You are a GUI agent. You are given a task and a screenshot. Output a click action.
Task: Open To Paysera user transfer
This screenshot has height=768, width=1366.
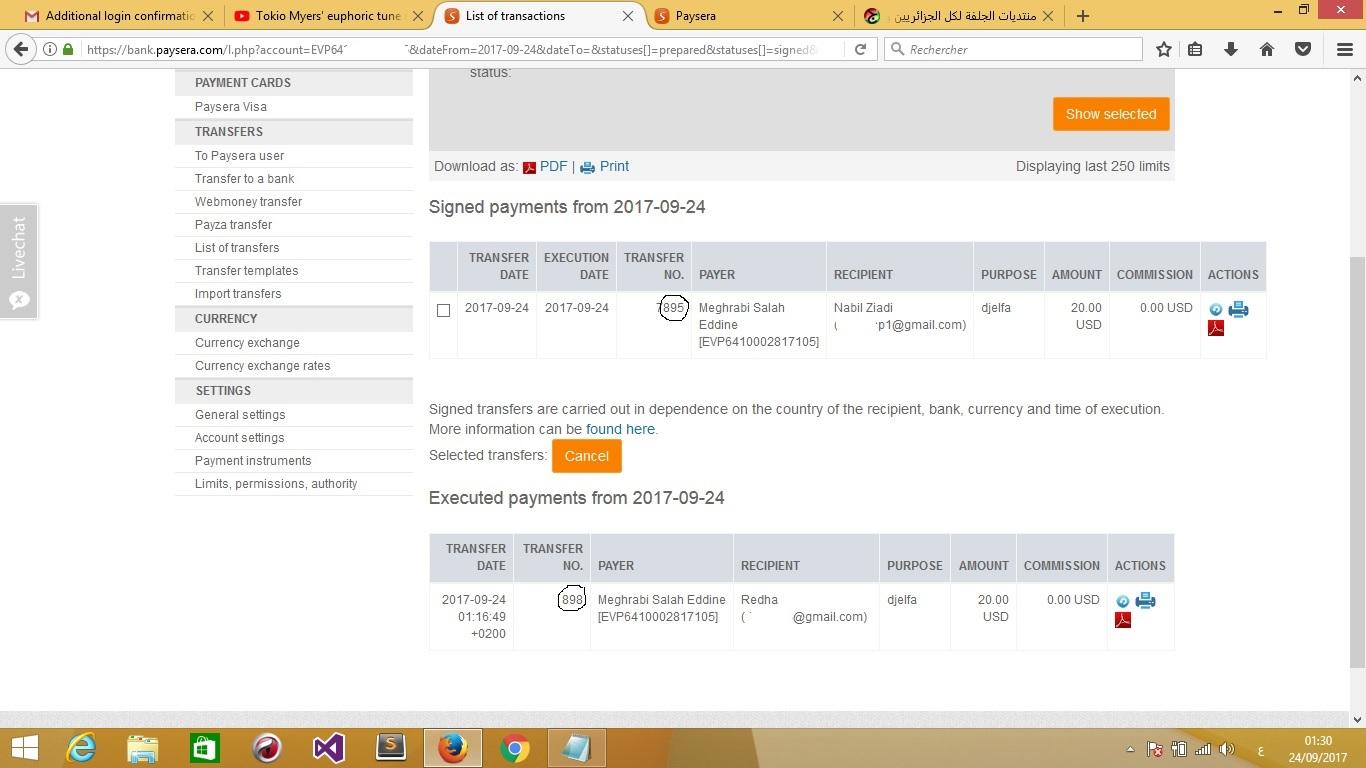[239, 156]
